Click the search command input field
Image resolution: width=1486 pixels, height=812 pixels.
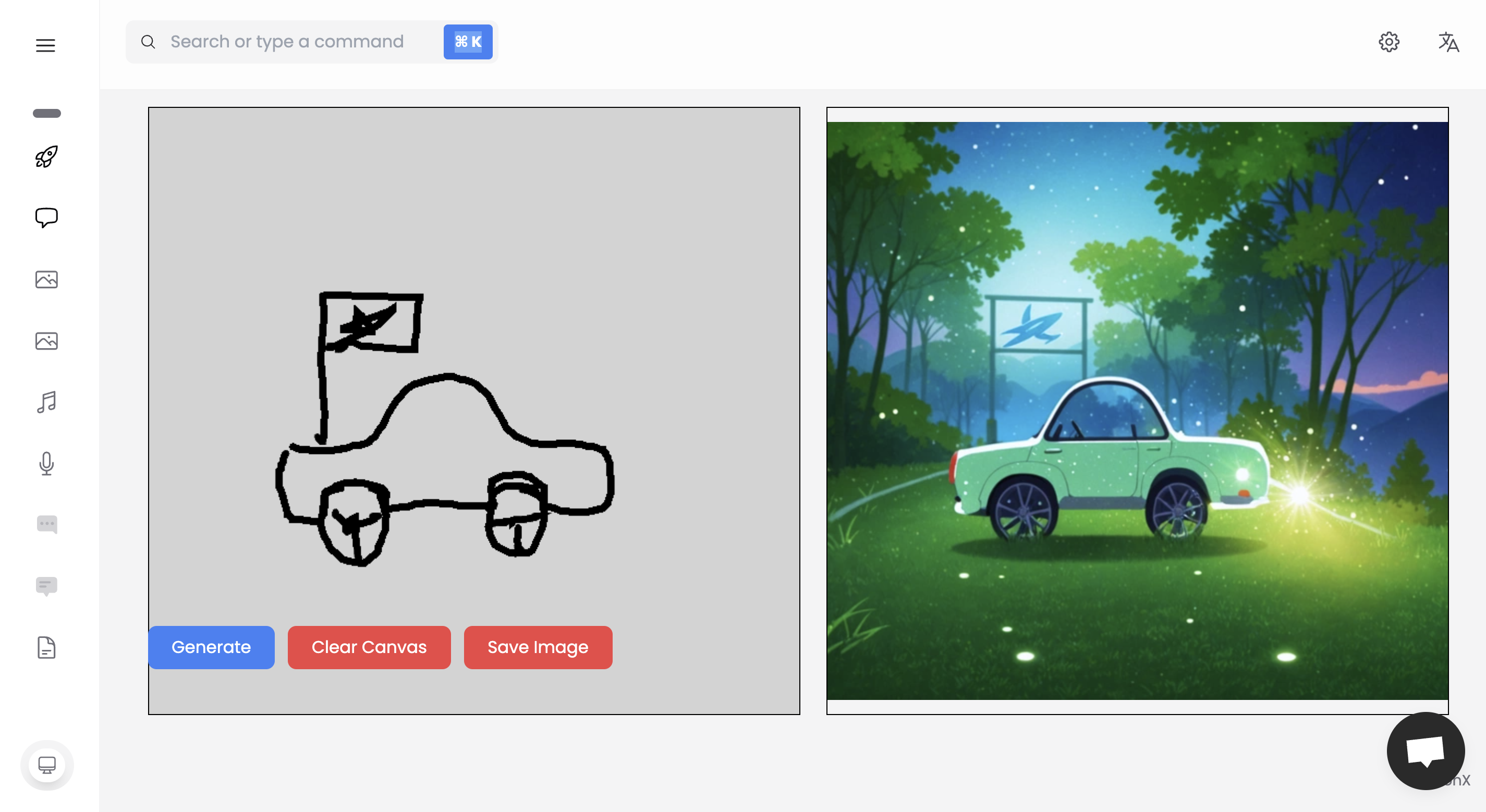[287, 42]
